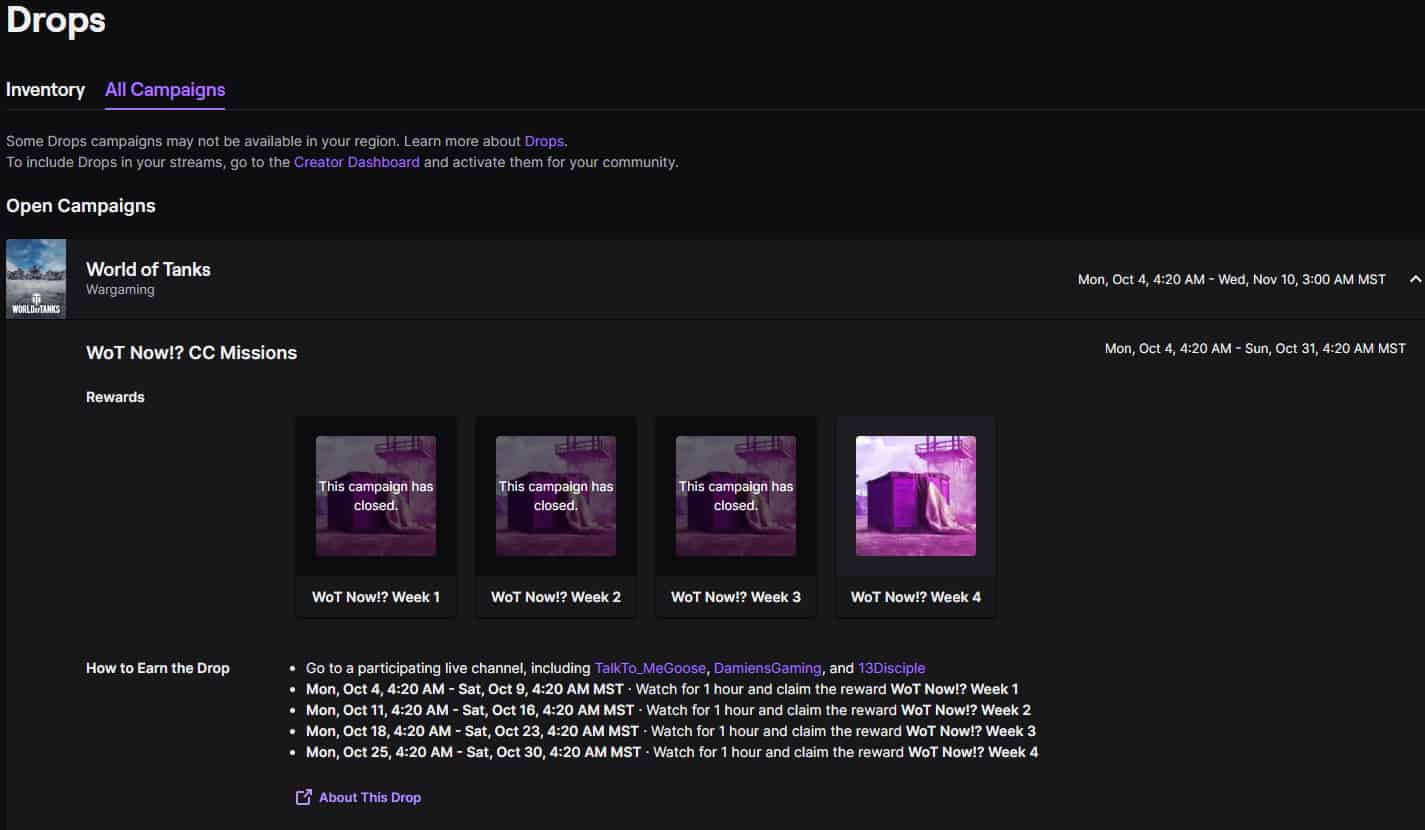Select the All Campaigns tab
The height and width of the screenshot is (830, 1425).
(165, 89)
